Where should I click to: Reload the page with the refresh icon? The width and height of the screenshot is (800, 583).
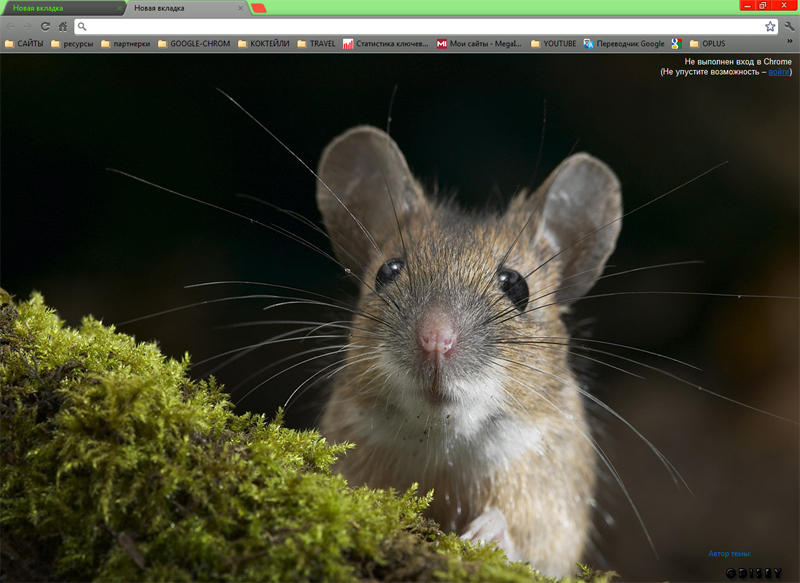point(45,27)
